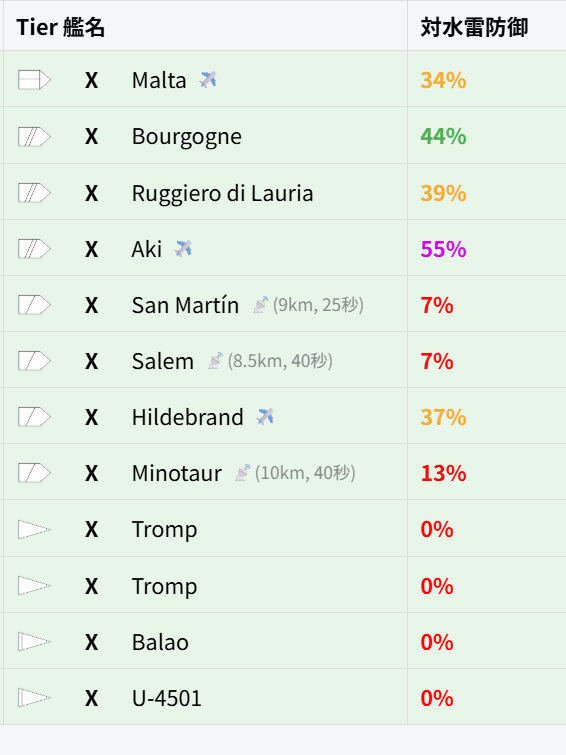
Task: Click the airplane icon beside Malta
Action: point(208,79)
